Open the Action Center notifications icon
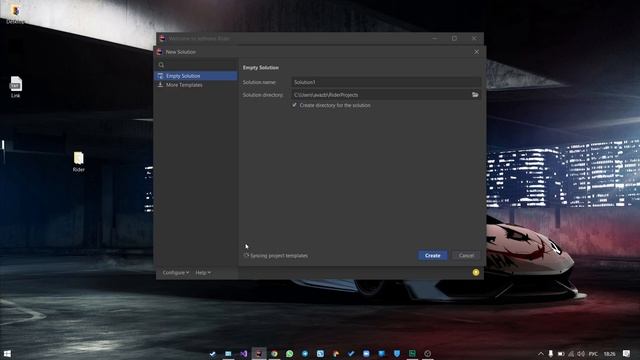 [627, 353]
